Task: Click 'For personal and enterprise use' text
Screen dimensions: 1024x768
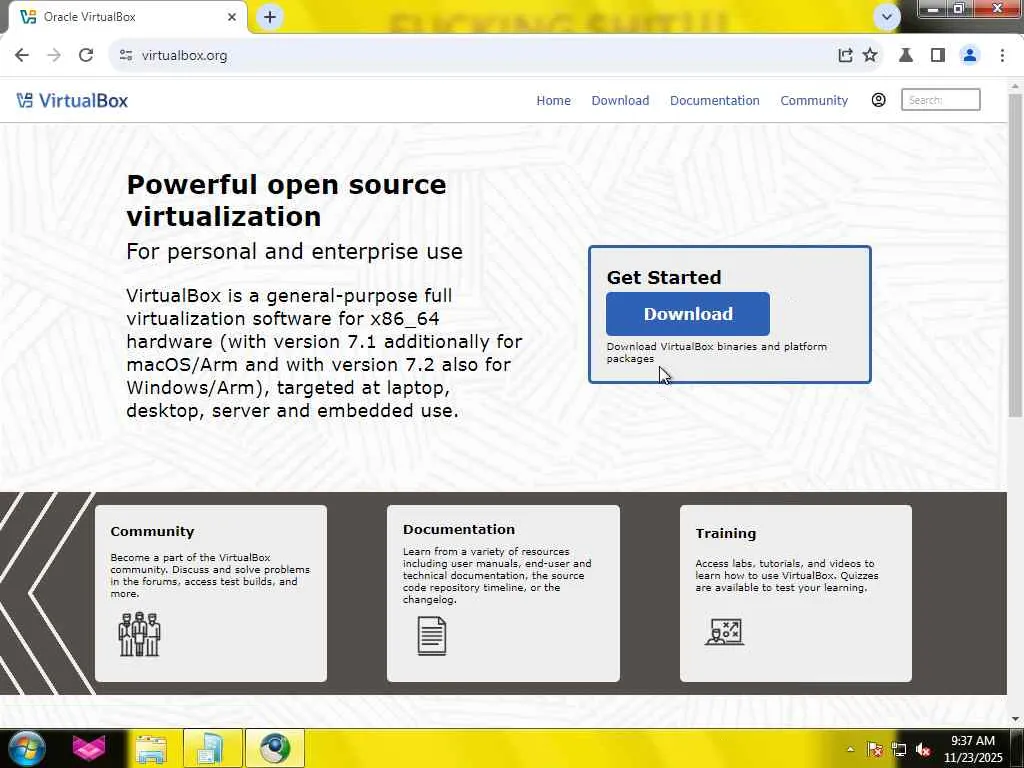Action: coord(295,251)
